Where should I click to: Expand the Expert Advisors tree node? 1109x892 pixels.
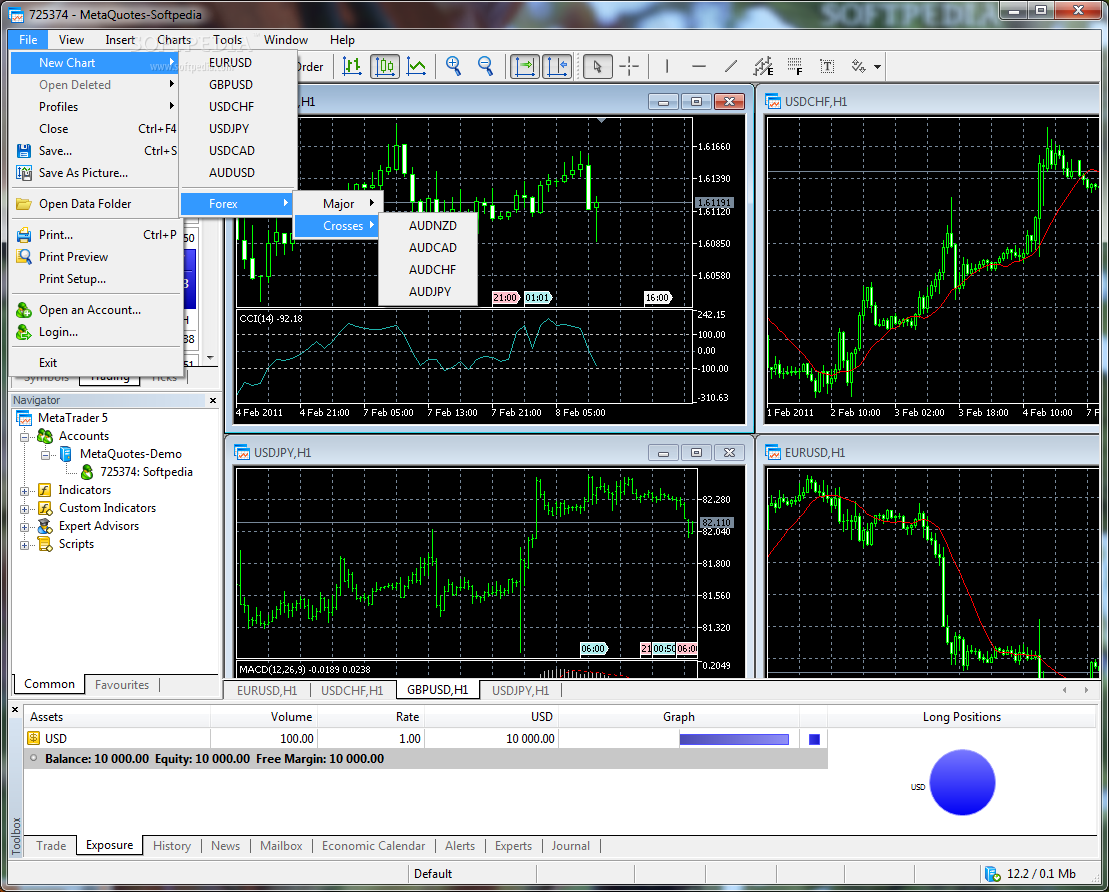24,527
